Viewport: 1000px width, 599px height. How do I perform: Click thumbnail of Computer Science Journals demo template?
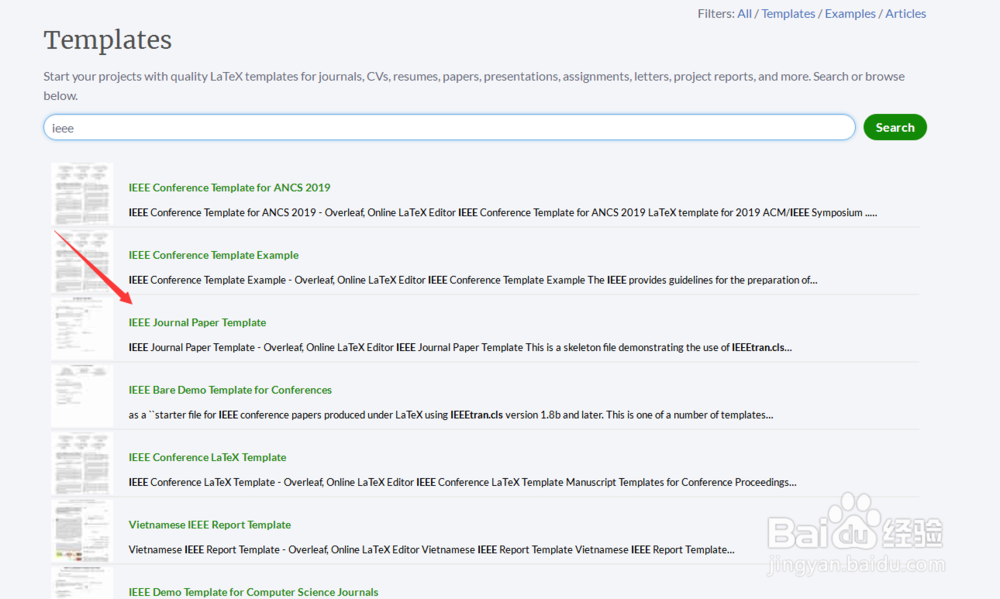pyautogui.click(x=82, y=583)
